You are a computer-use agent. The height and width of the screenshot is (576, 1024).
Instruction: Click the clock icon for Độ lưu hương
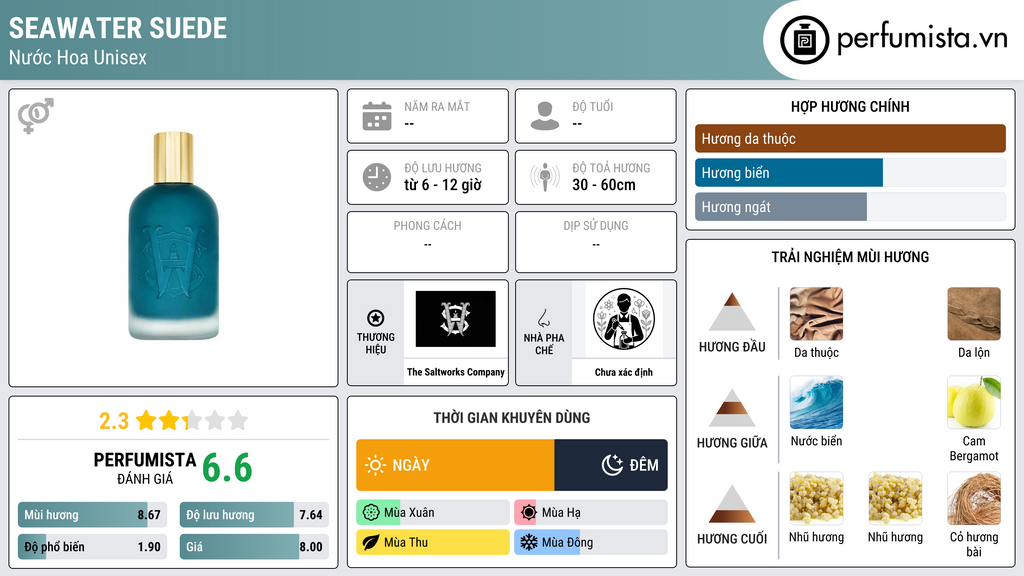pyautogui.click(x=377, y=177)
